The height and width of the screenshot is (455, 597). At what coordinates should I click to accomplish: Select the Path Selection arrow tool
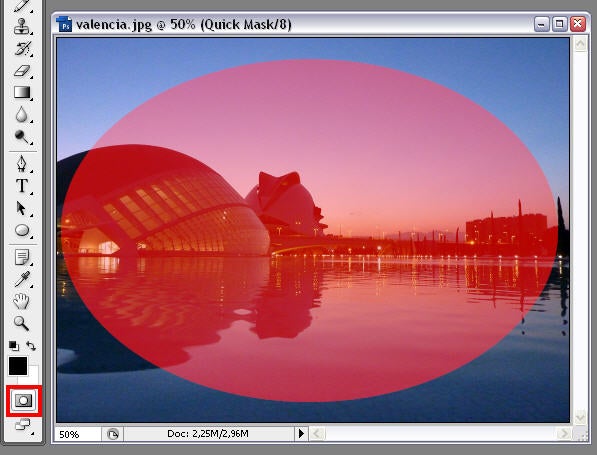click(x=22, y=208)
